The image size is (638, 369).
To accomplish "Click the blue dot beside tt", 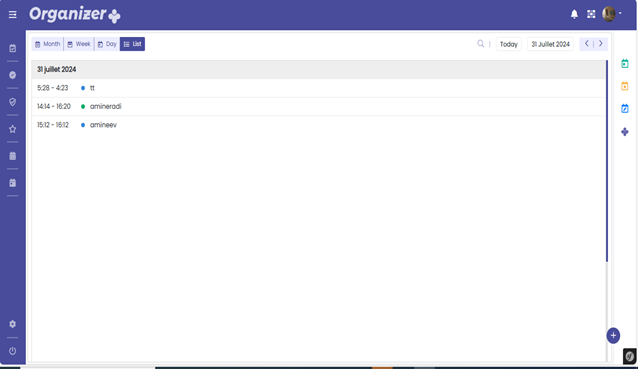I will tap(83, 88).
